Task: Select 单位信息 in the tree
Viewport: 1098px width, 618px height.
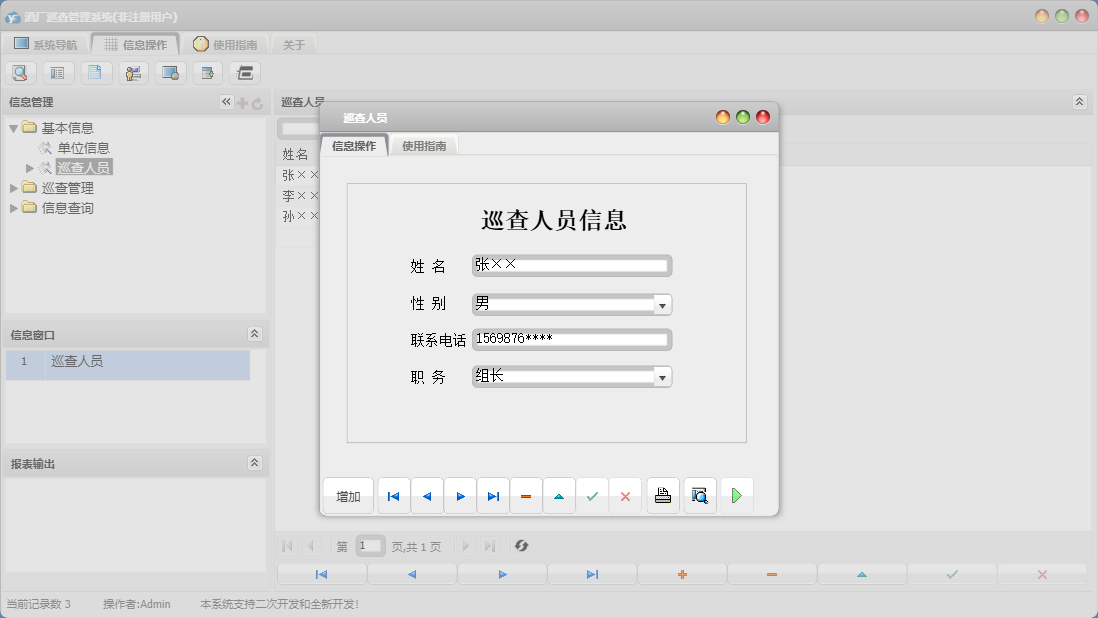Action: pos(83,148)
